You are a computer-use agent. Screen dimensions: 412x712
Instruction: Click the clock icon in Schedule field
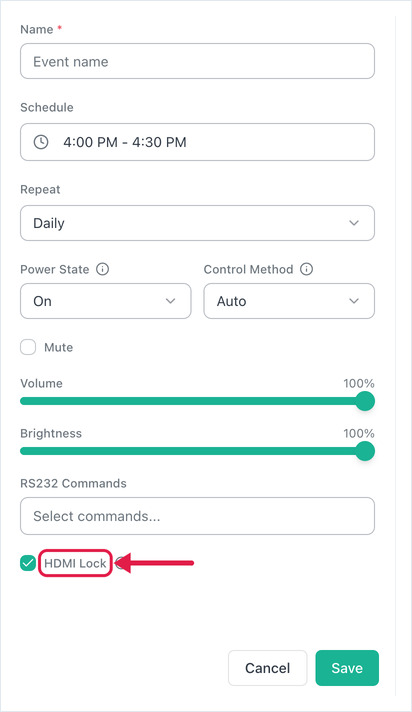pyautogui.click(x=41, y=142)
